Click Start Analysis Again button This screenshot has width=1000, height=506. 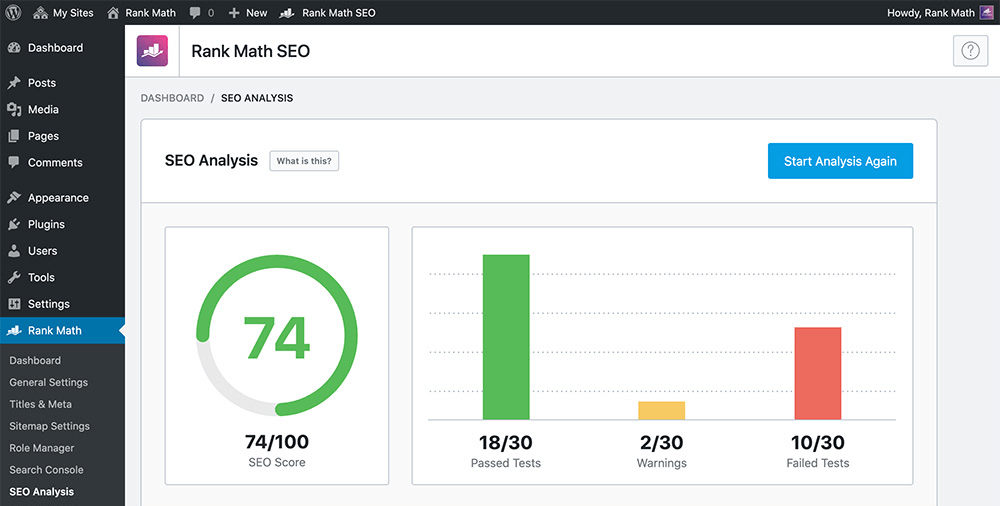(x=840, y=161)
